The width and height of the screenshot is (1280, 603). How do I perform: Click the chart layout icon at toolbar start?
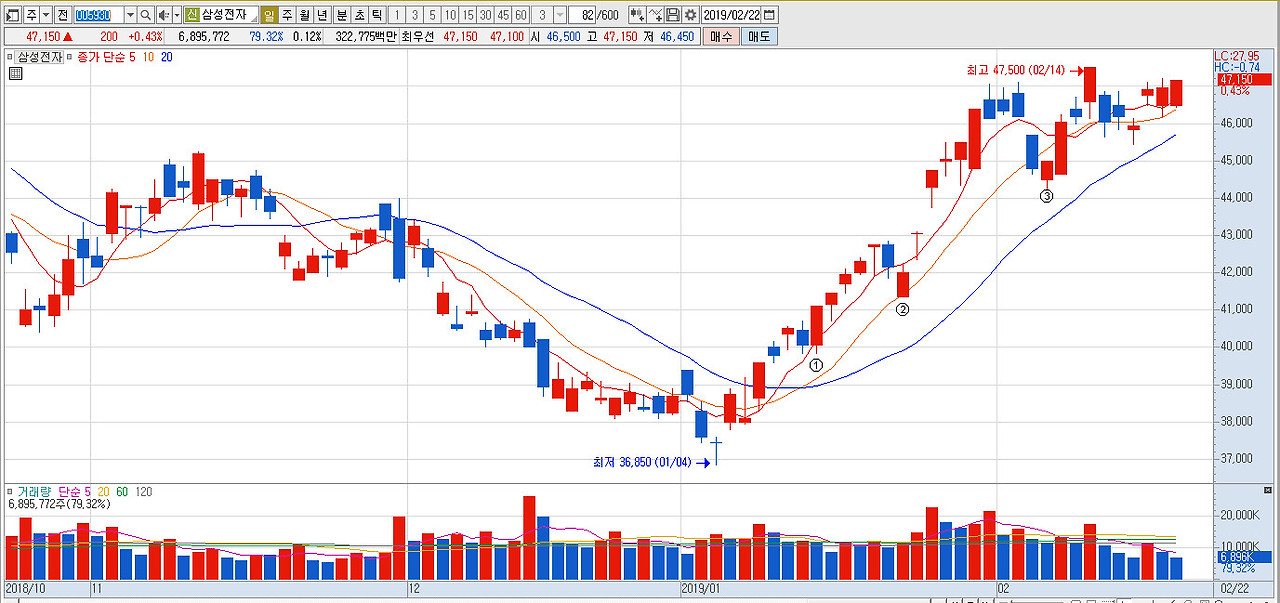[x=13, y=15]
